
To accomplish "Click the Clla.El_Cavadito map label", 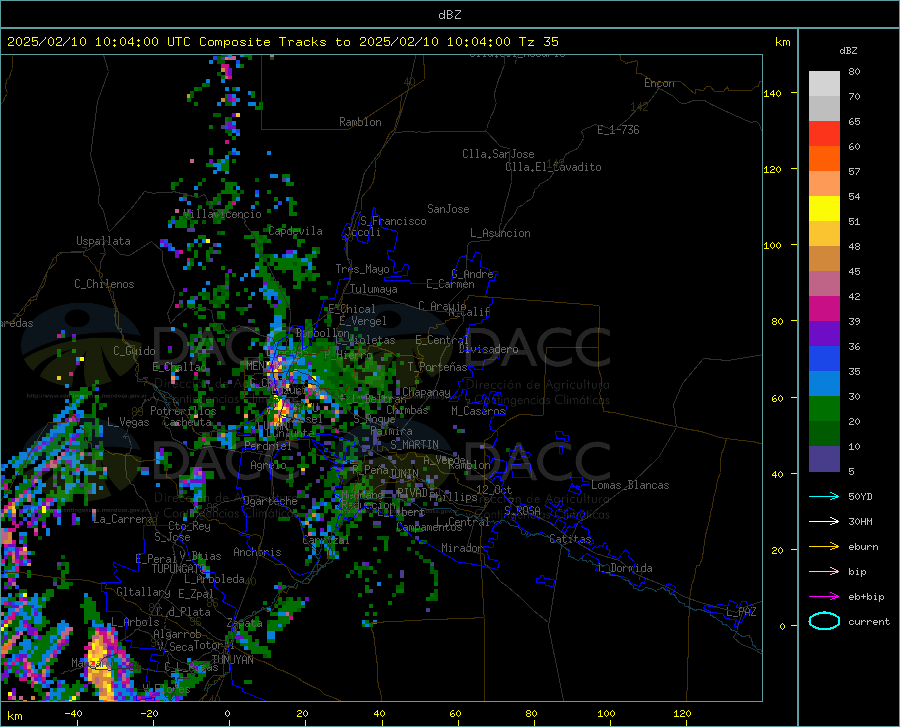I will coord(553,167).
